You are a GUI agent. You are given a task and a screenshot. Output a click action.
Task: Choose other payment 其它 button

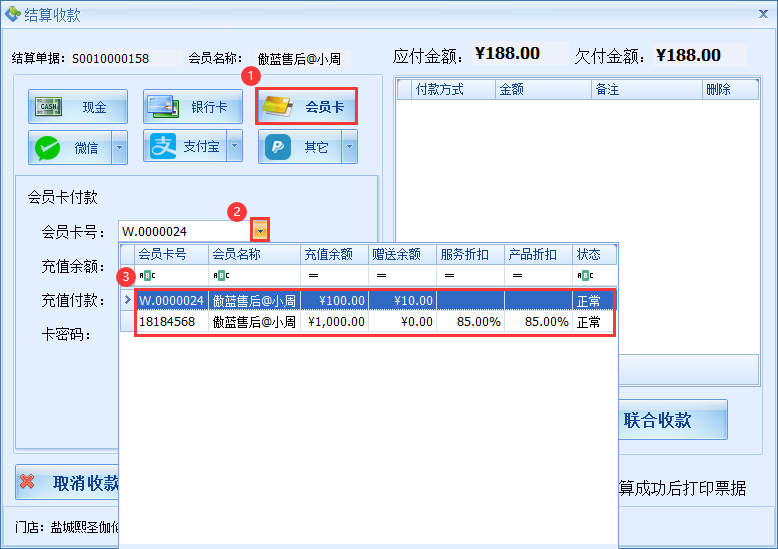(x=300, y=147)
